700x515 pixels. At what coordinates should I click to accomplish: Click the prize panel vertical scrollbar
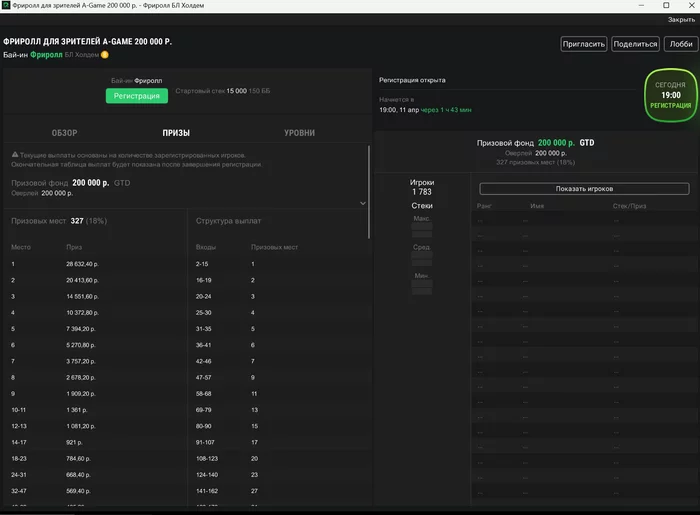[369, 192]
